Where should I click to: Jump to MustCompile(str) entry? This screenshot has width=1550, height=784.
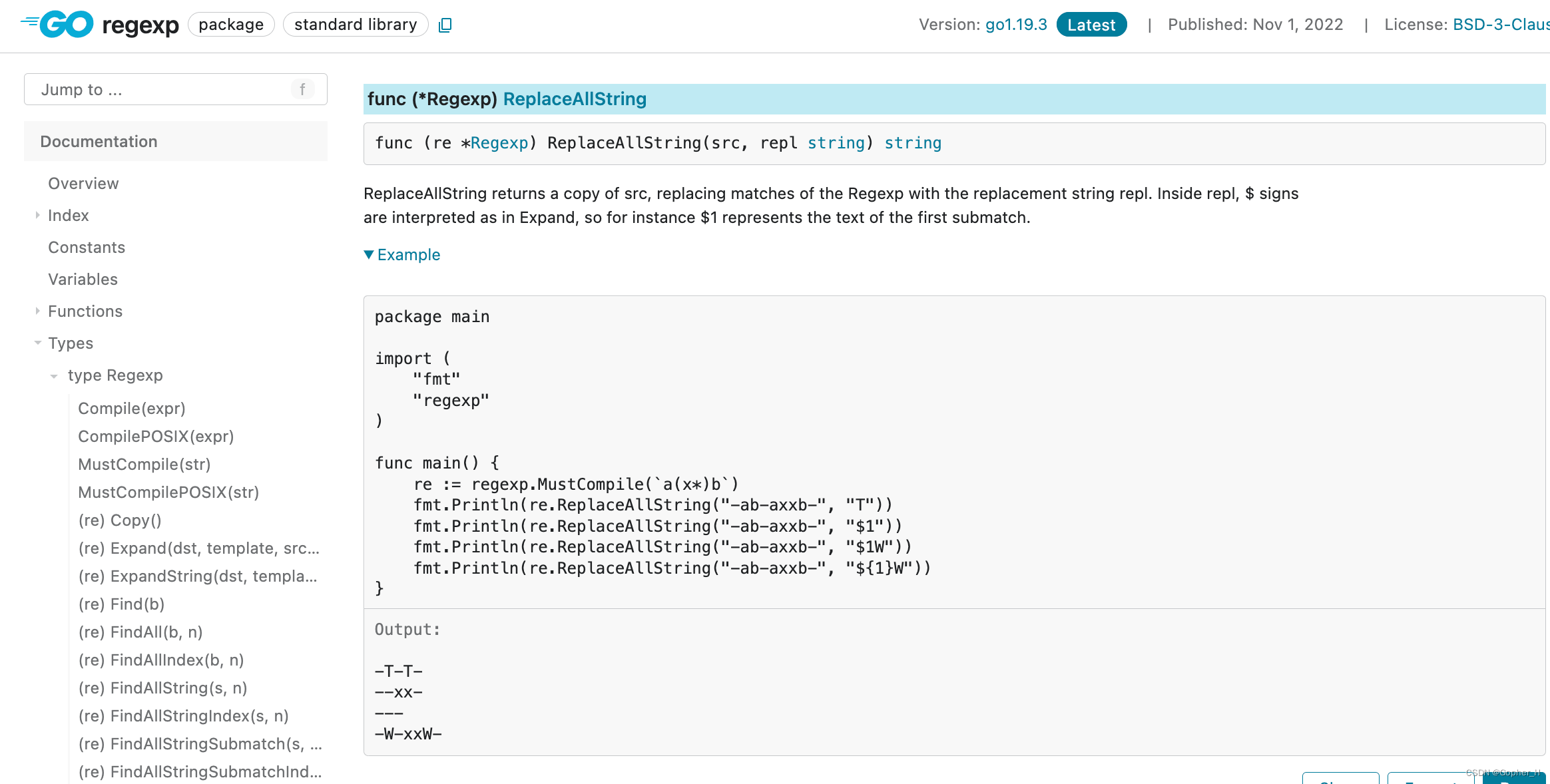(x=144, y=465)
